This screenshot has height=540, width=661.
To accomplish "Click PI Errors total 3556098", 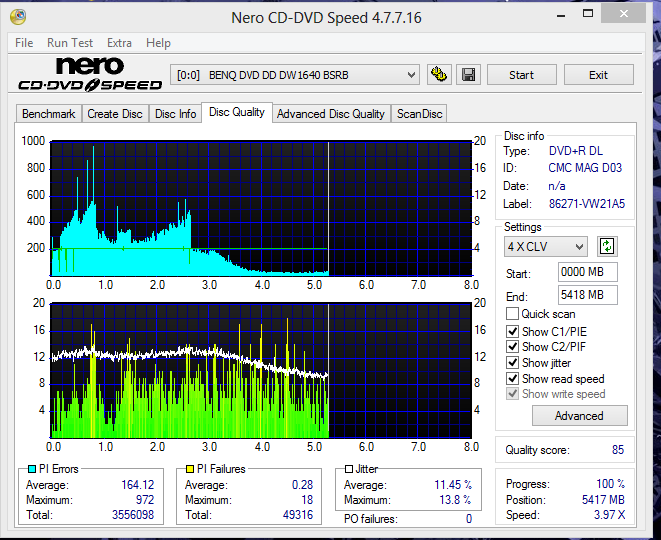I will pyautogui.click(x=133, y=515).
